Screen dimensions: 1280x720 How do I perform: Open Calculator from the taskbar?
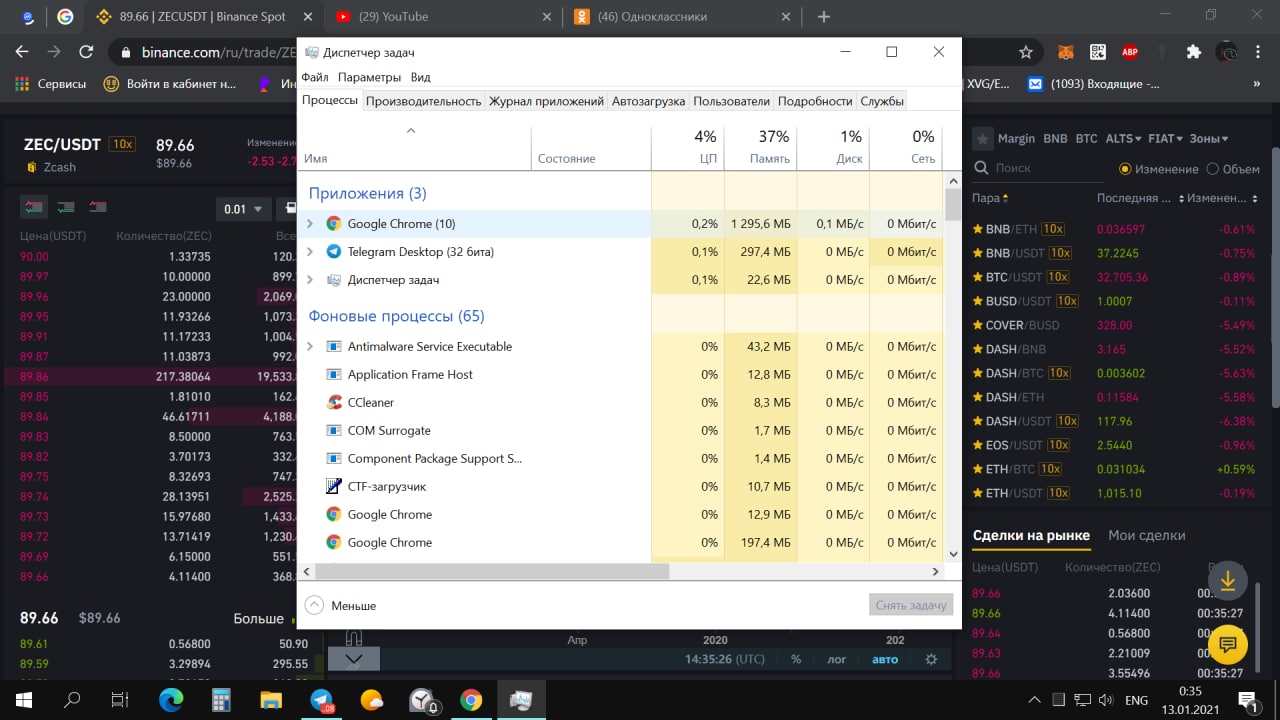tap(221, 700)
